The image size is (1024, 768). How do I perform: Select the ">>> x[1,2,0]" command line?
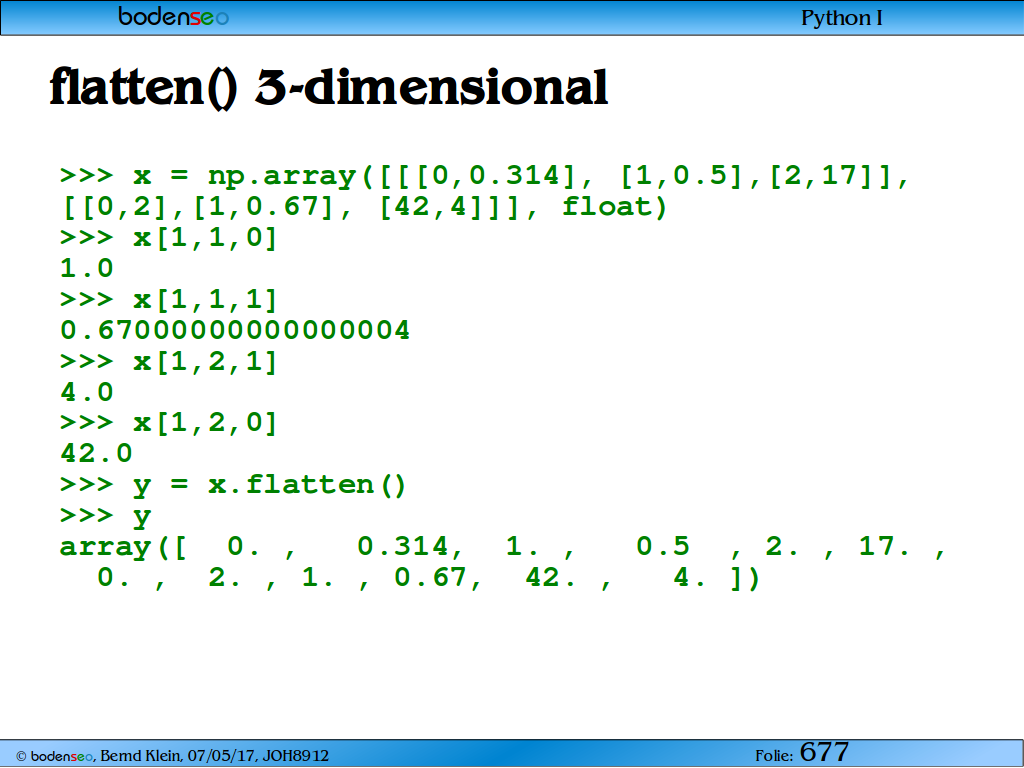[168, 423]
